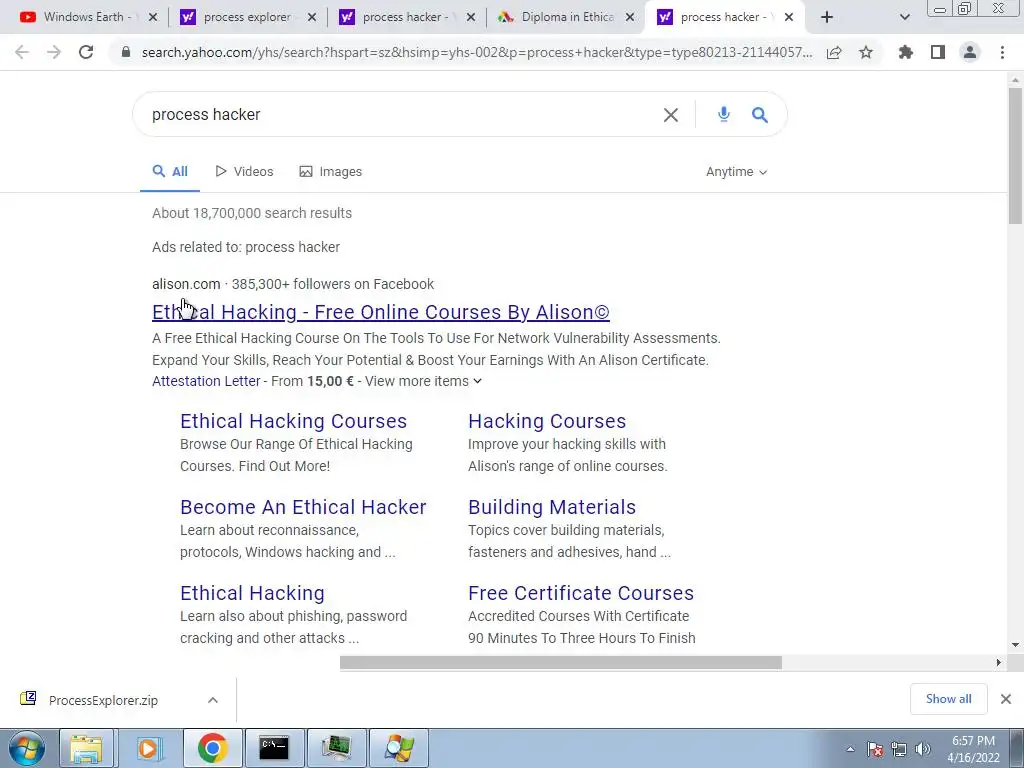The image size is (1024, 768).
Task: Open the Attestation Letter link
Action: (206, 381)
